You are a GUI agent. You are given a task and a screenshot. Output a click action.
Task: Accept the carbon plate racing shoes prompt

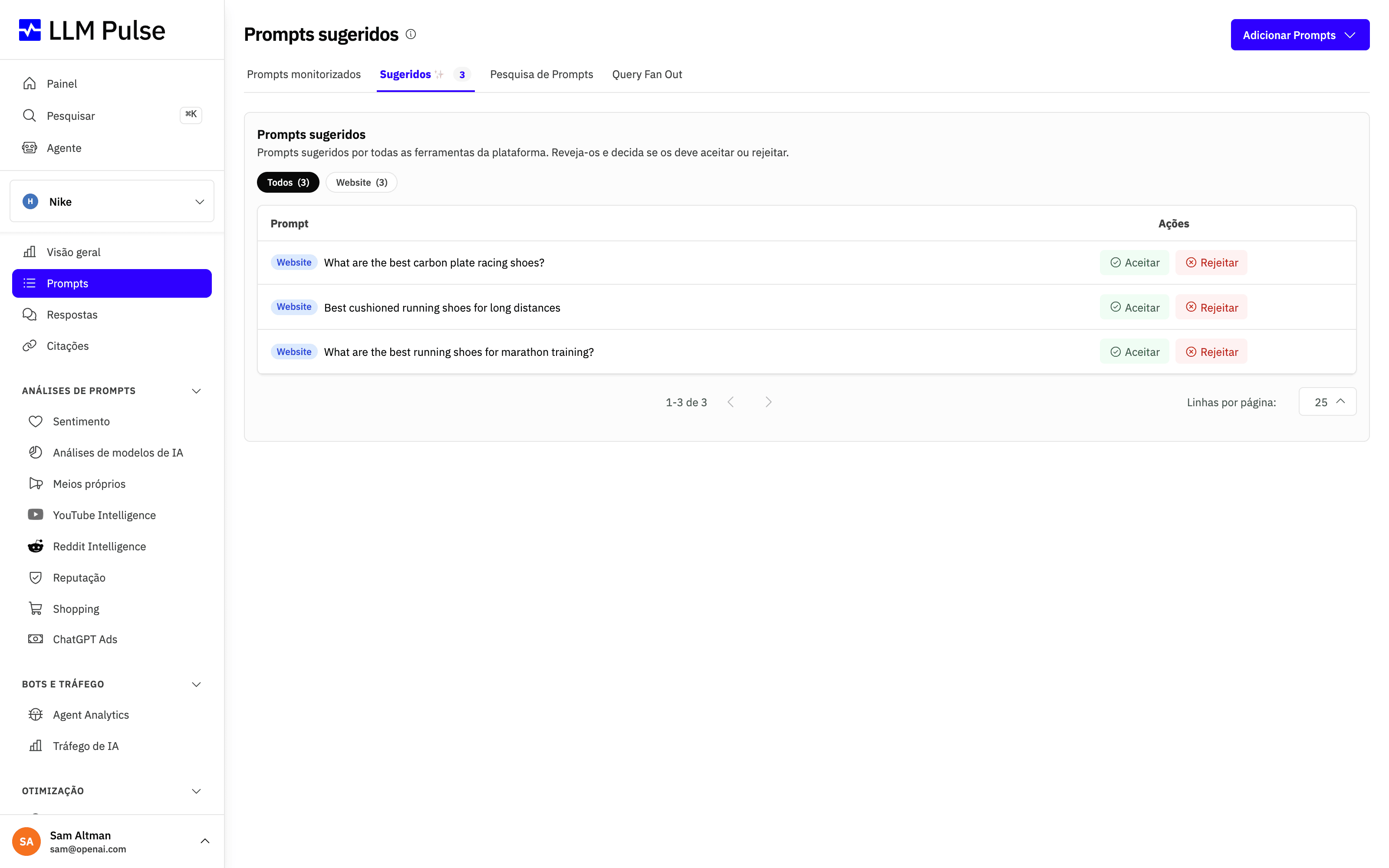tap(1134, 263)
